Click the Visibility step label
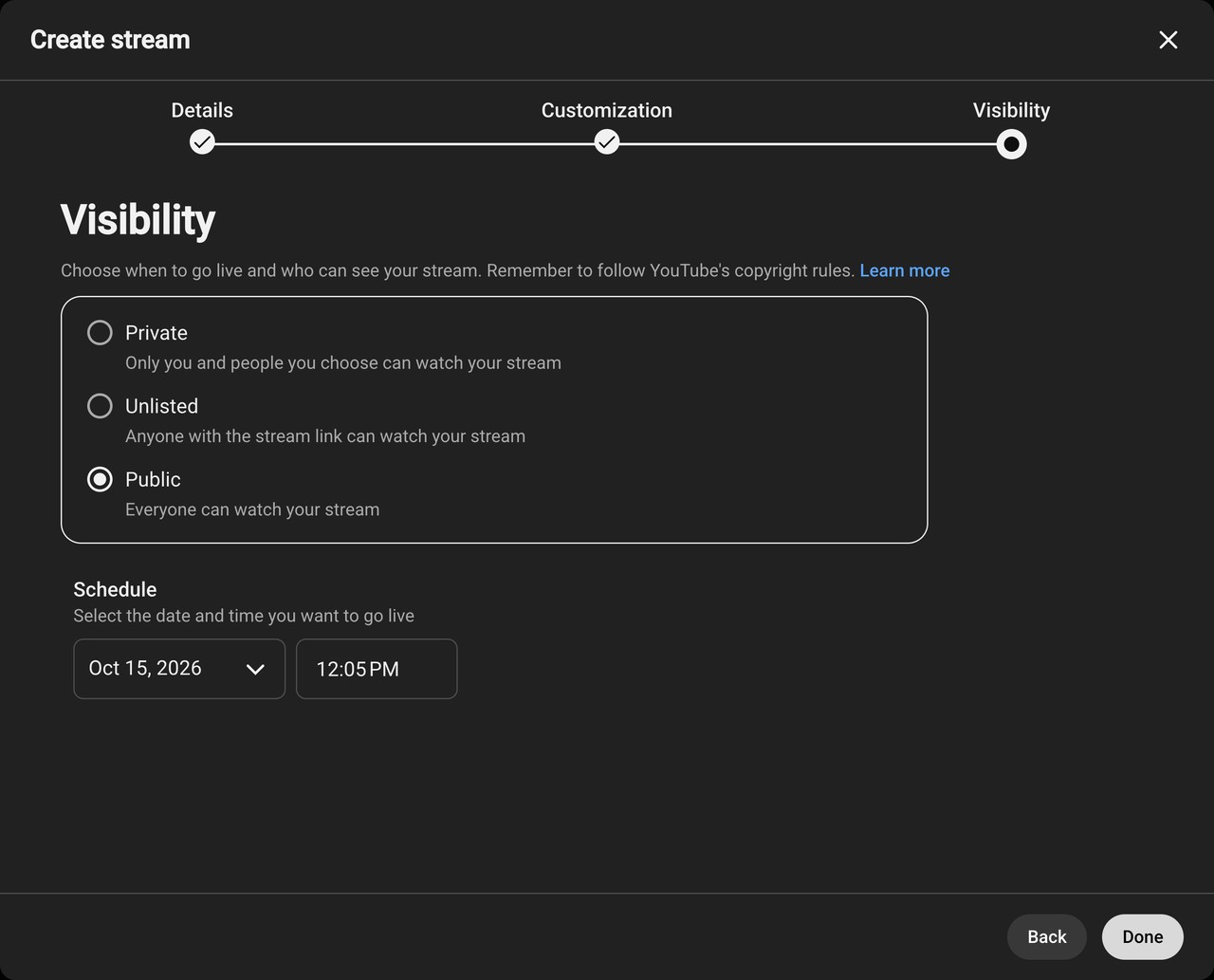Image resolution: width=1214 pixels, height=980 pixels. (x=1011, y=110)
